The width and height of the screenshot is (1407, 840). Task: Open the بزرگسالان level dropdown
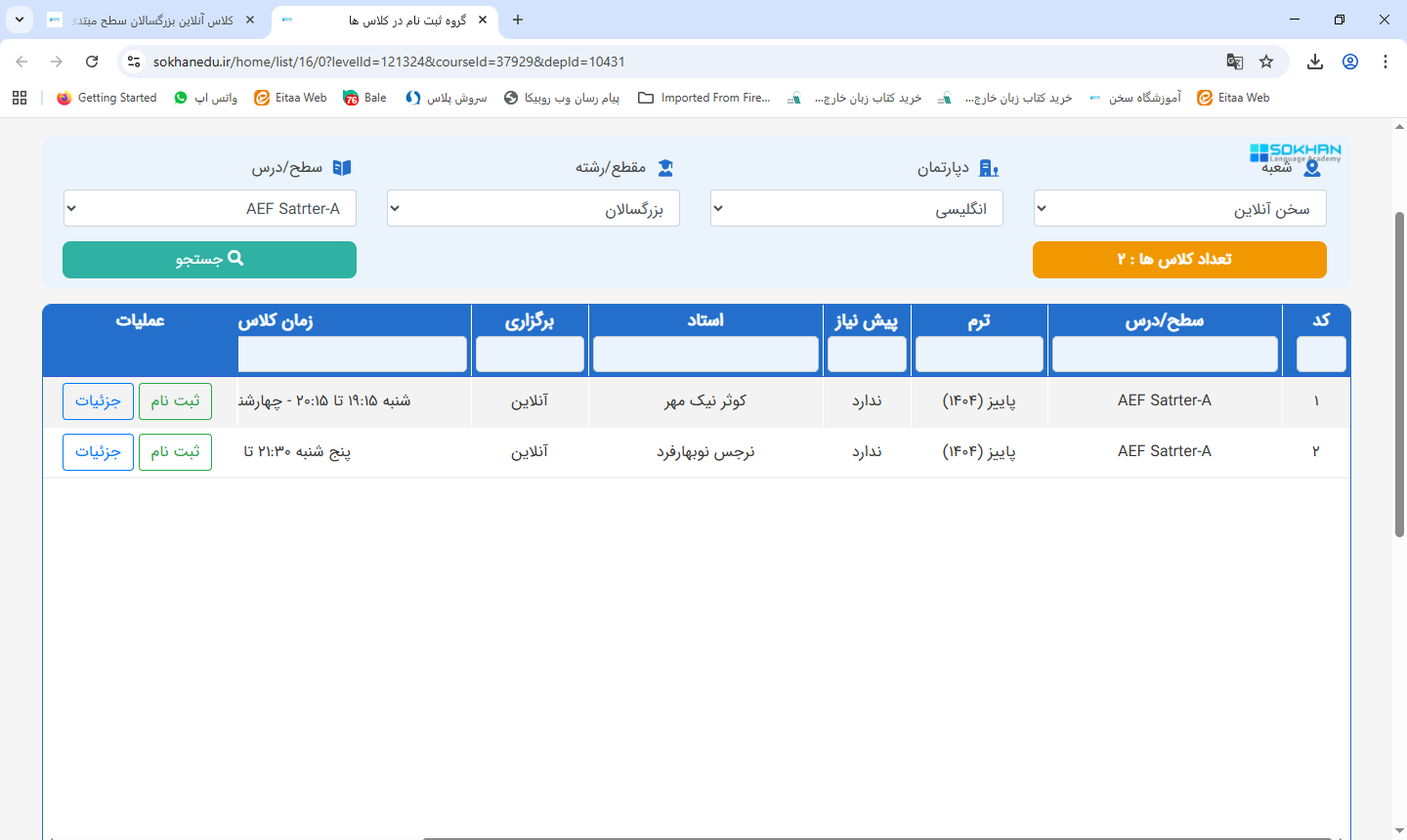[533, 207]
